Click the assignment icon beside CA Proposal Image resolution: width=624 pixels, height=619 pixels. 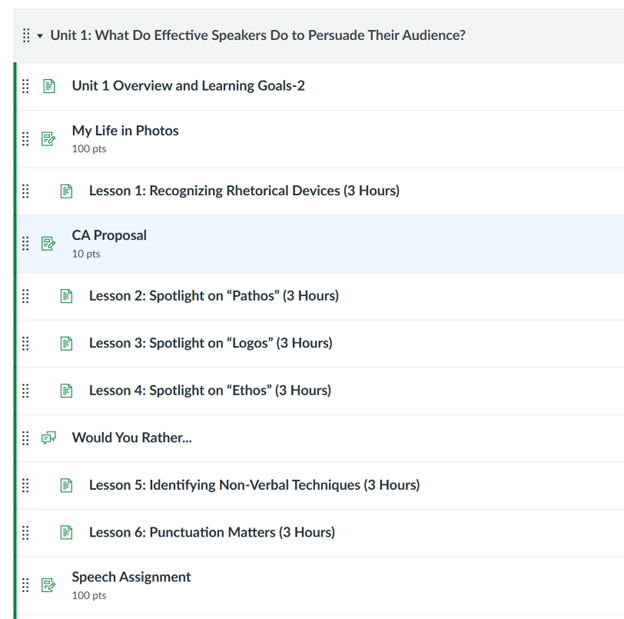pyautogui.click(x=49, y=244)
